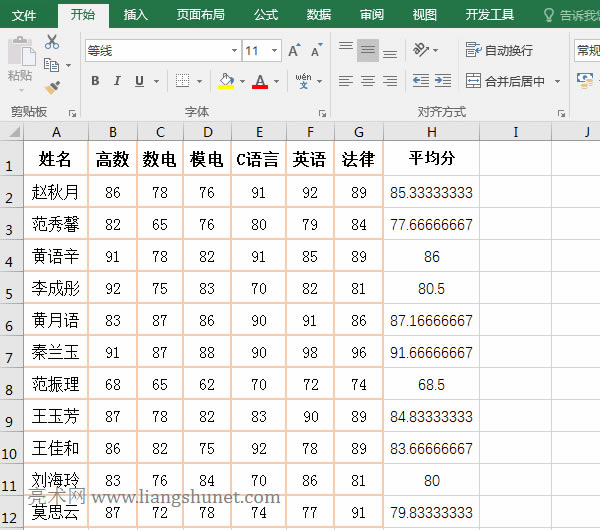Click the 粘贴 paste button
This screenshot has height=530, width=600.
point(19,60)
